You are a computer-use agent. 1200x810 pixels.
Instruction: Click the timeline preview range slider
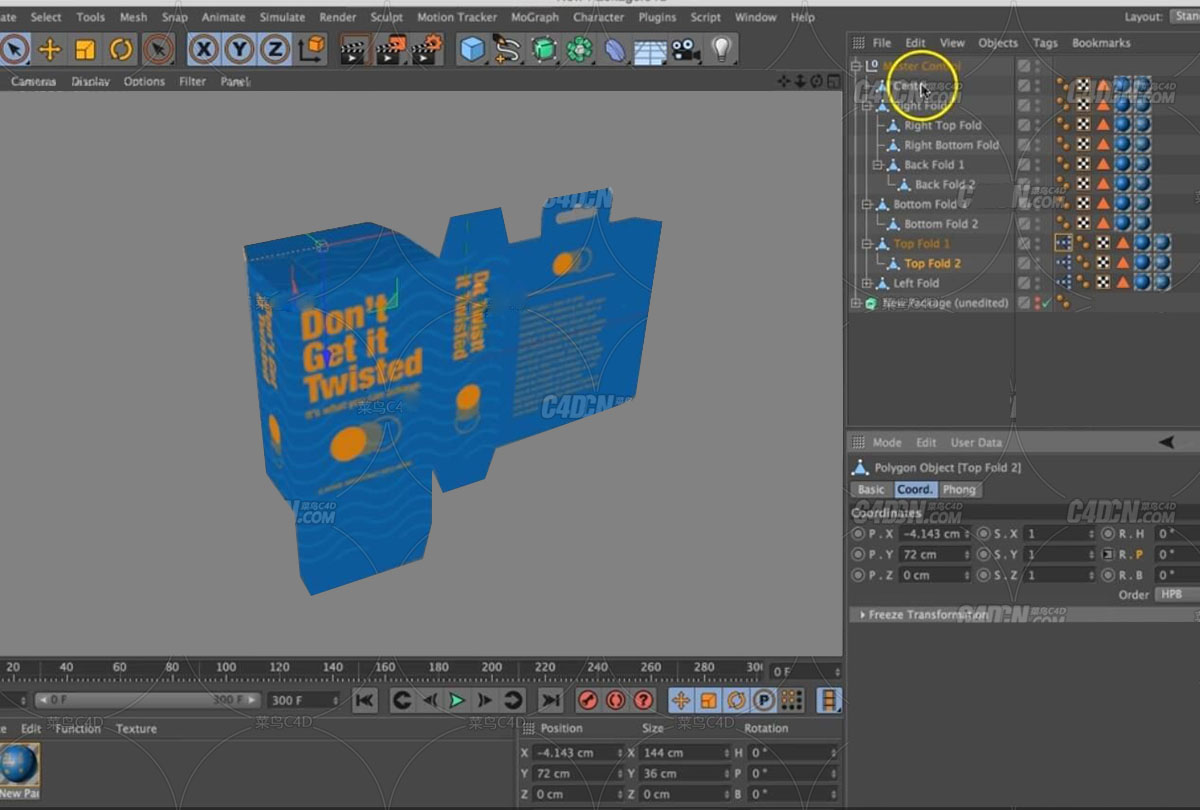point(148,701)
